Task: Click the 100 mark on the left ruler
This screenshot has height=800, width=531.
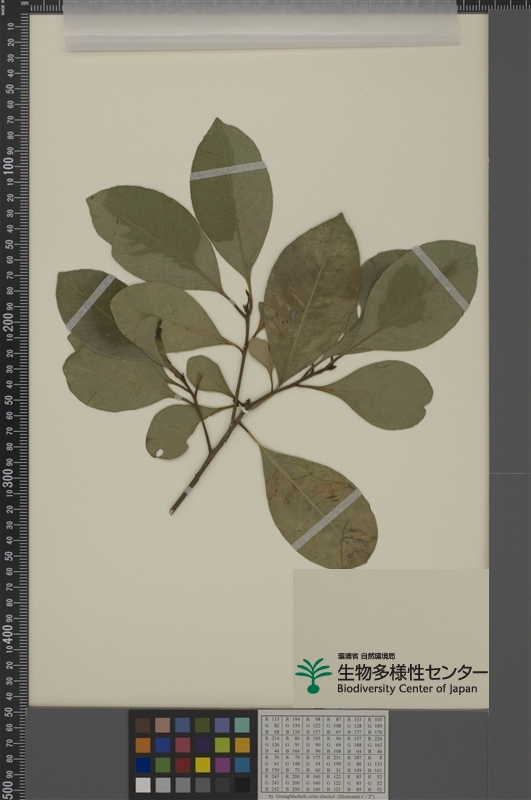Action: coord(9,166)
